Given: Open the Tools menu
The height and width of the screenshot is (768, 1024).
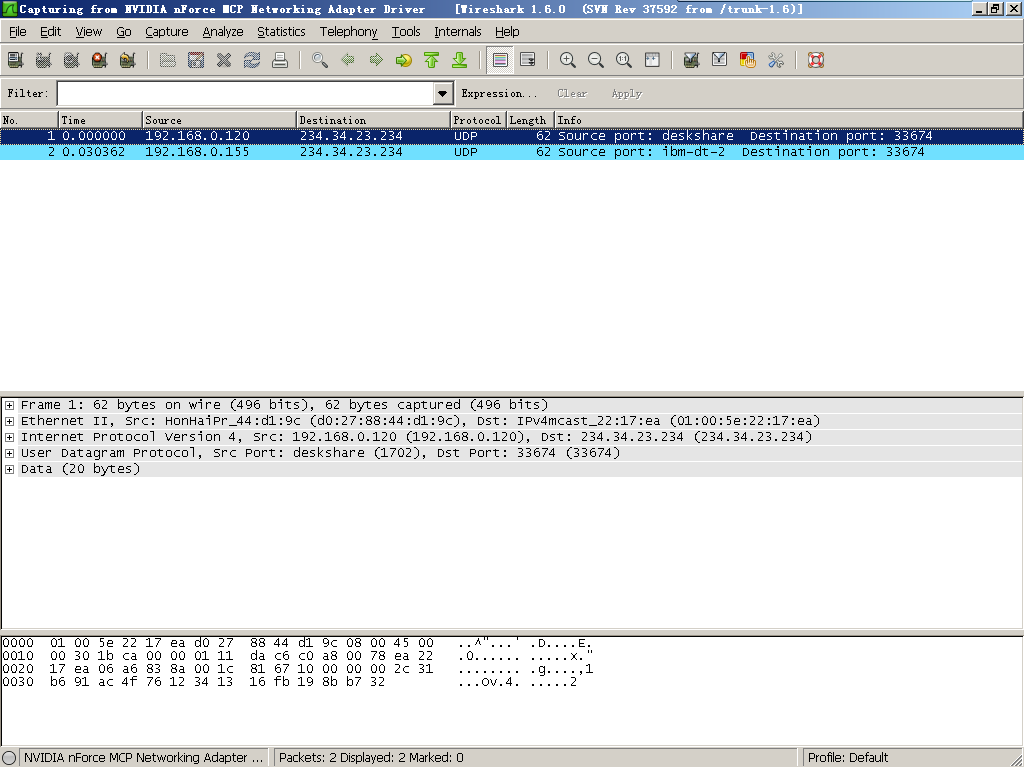Looking at the screenshot, I should click(x=406, y=31).
